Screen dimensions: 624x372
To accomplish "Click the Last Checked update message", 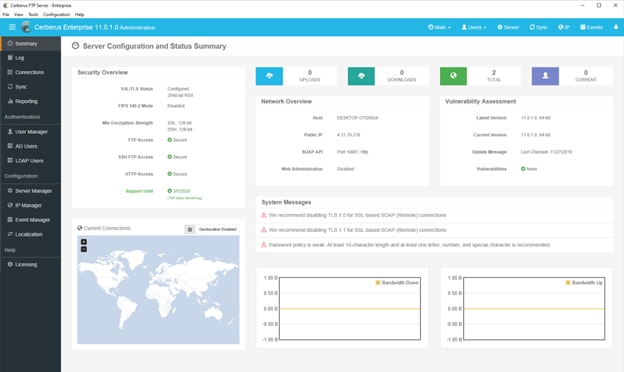I will click(546, 152).
